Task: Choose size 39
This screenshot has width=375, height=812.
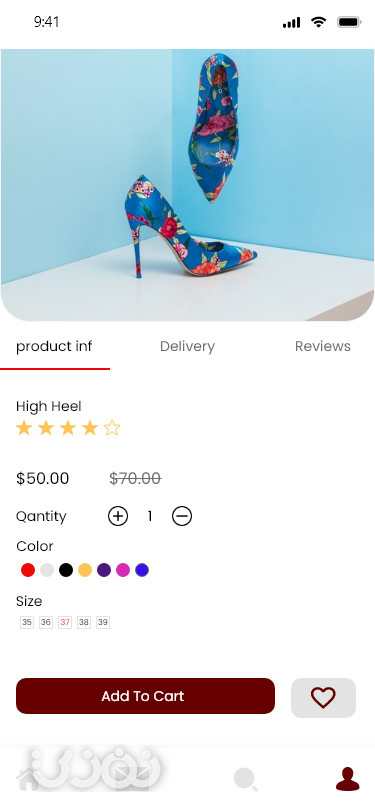Action: pyautogui.click(x=103, y=622)
